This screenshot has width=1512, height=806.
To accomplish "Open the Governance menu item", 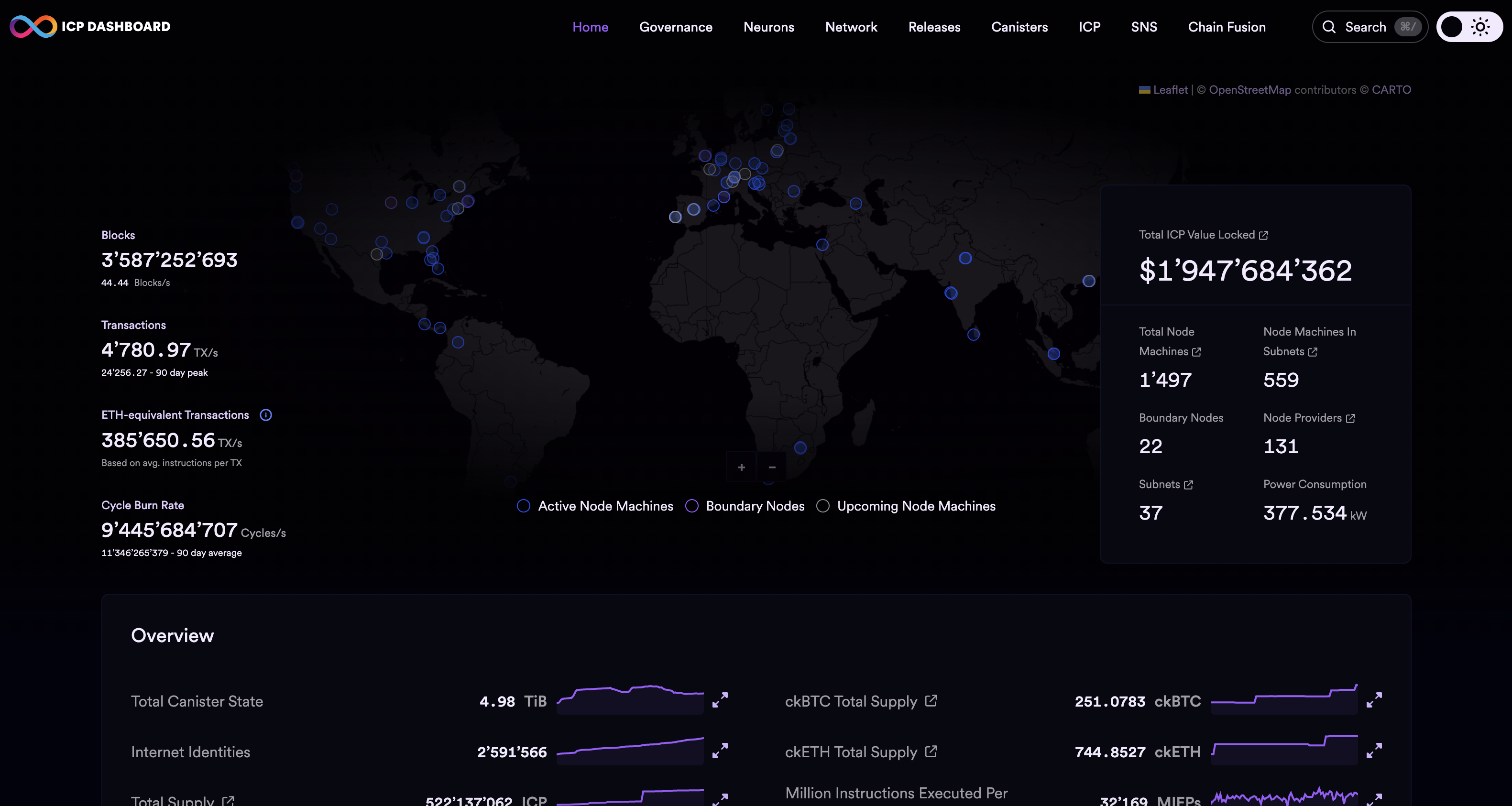I will [676, 27].
